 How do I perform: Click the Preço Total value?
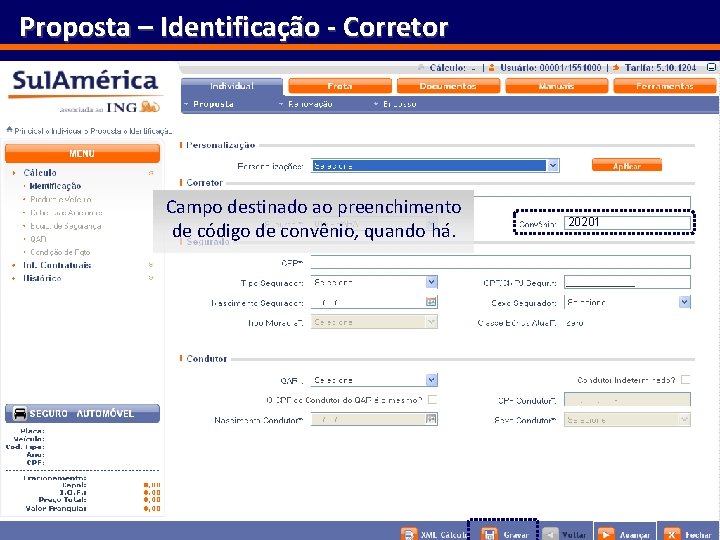pos(152,500)
